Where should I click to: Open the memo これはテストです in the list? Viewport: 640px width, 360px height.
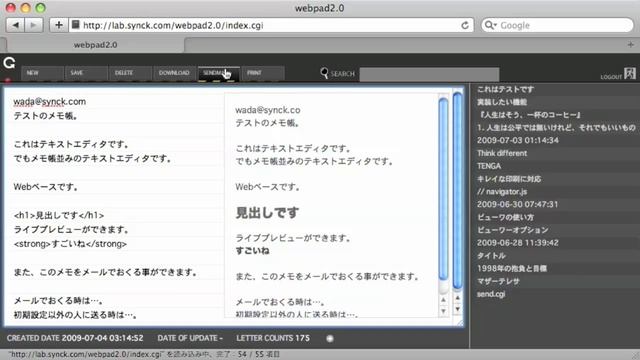coord(505,89)
